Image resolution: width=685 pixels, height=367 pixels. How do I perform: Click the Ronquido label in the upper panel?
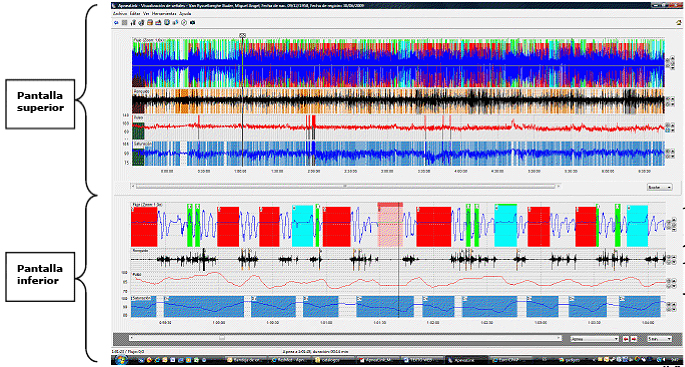click(x=142, y=91)
